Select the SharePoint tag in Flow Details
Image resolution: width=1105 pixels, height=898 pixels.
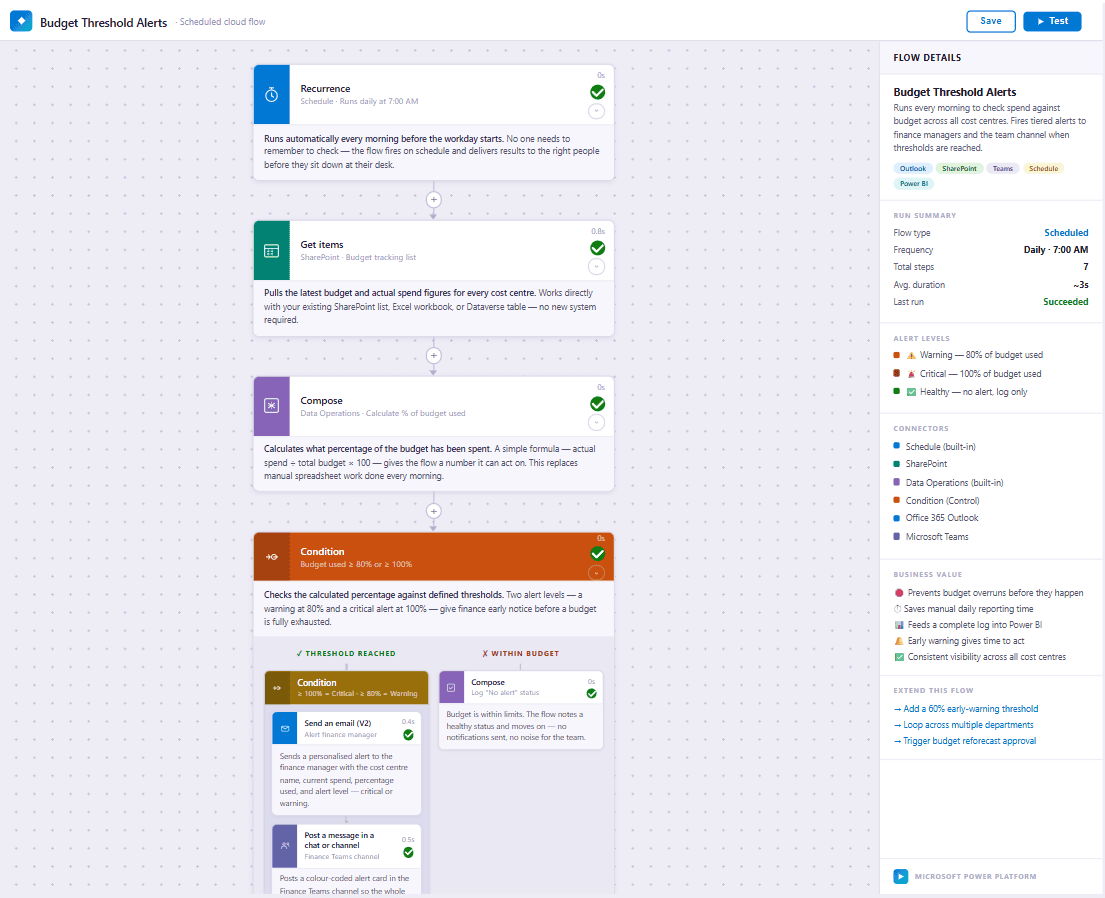click(959, 168)
